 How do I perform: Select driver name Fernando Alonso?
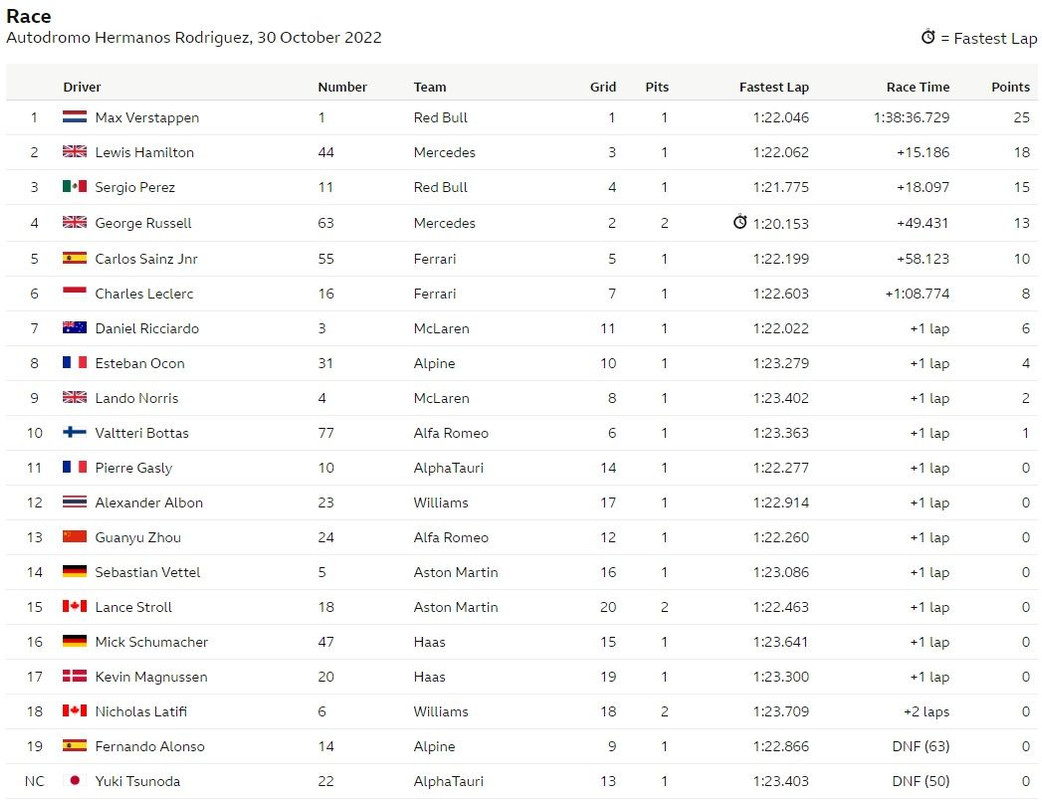[150, 746]
